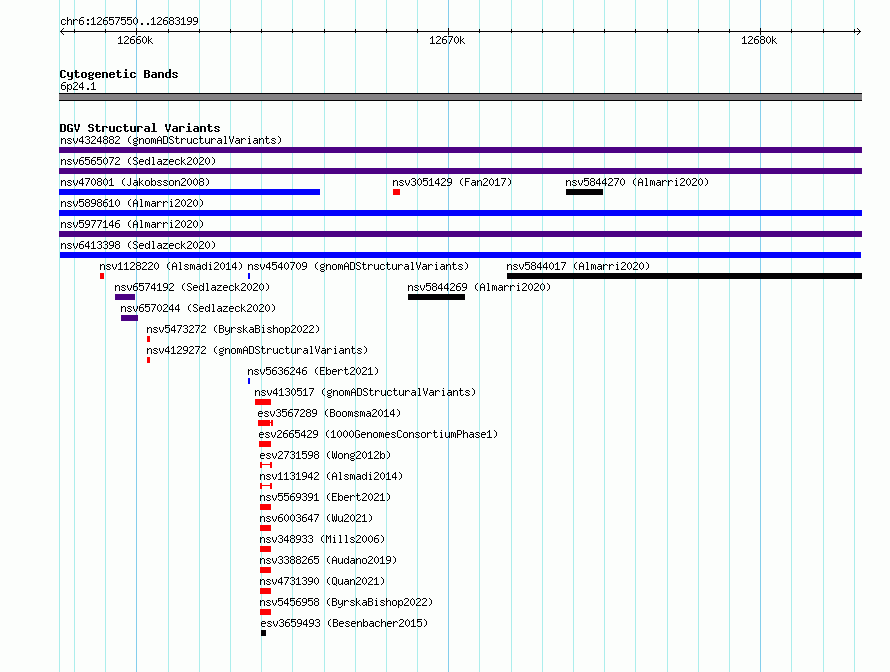Select the nsv6574192 (Sedlazeck2020) label
Viewport: 890px width, 672px height.
point(192,287)
